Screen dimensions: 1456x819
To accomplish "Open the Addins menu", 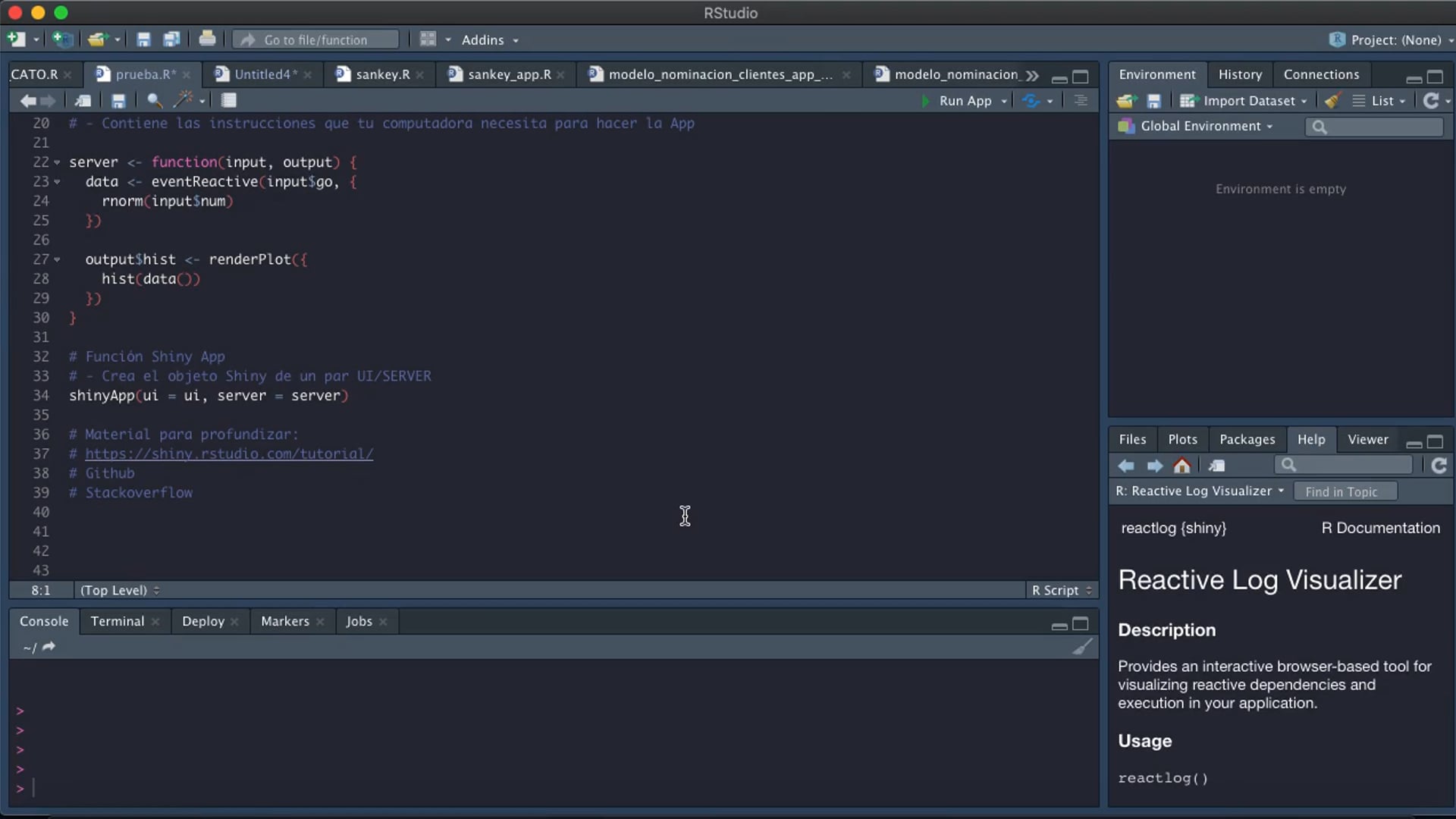I will (487, 40).
